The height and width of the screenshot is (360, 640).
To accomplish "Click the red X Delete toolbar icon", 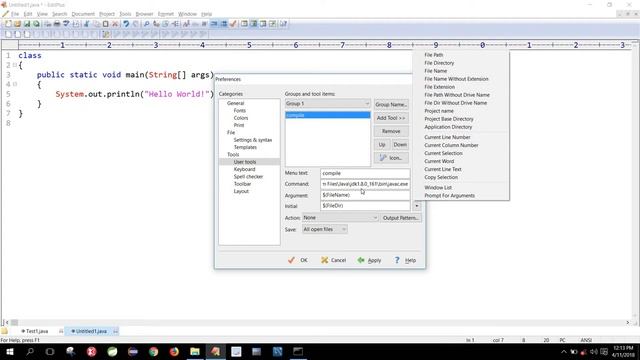I will [115, 24].
